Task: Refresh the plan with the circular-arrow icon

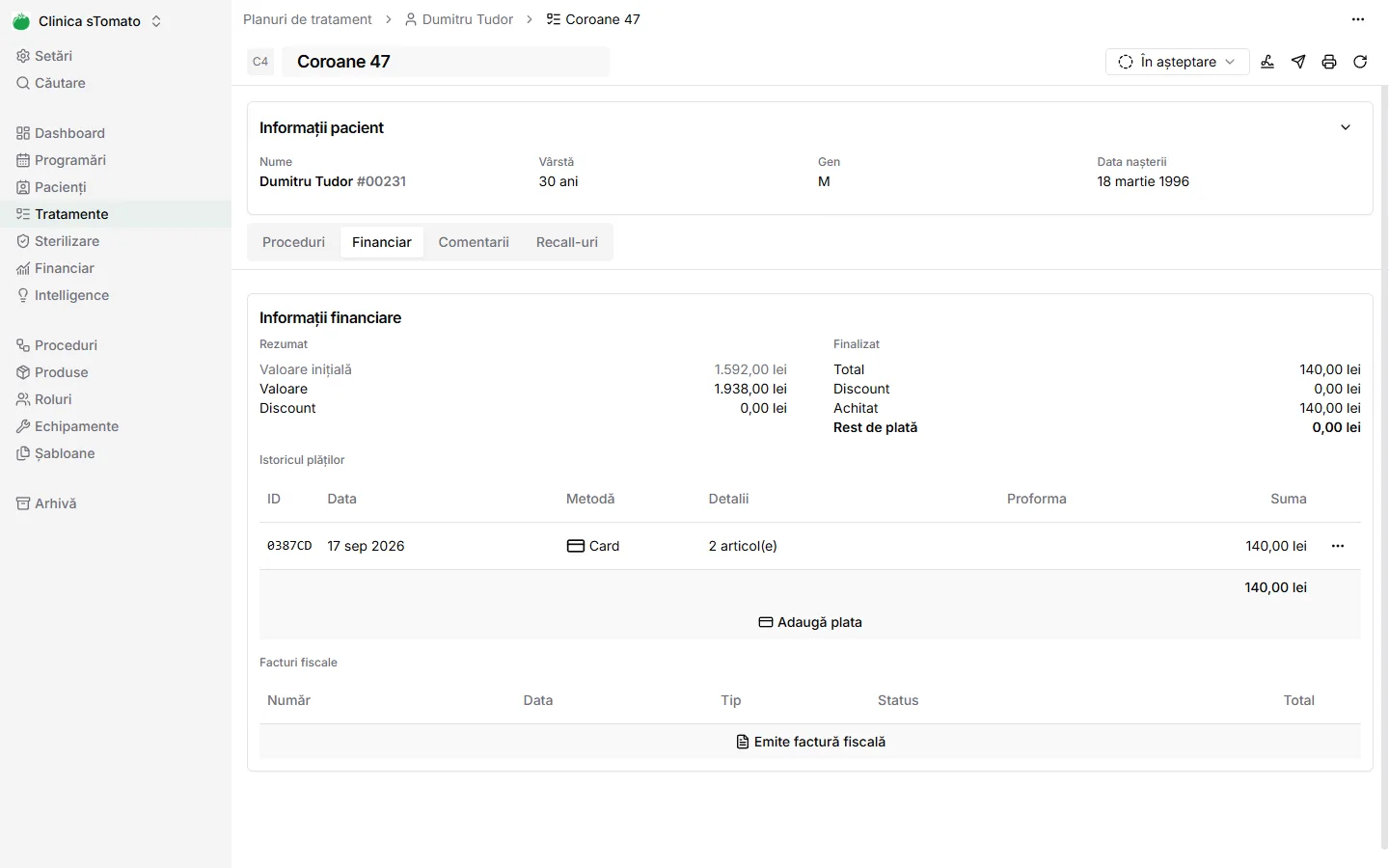Action: point(1360,62)
